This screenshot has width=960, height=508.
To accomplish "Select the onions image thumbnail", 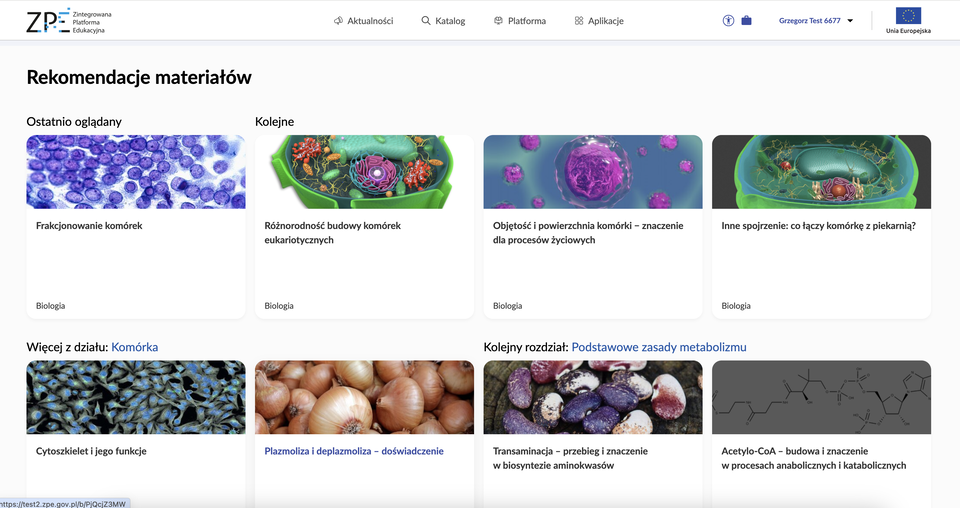I will (364, 397).
